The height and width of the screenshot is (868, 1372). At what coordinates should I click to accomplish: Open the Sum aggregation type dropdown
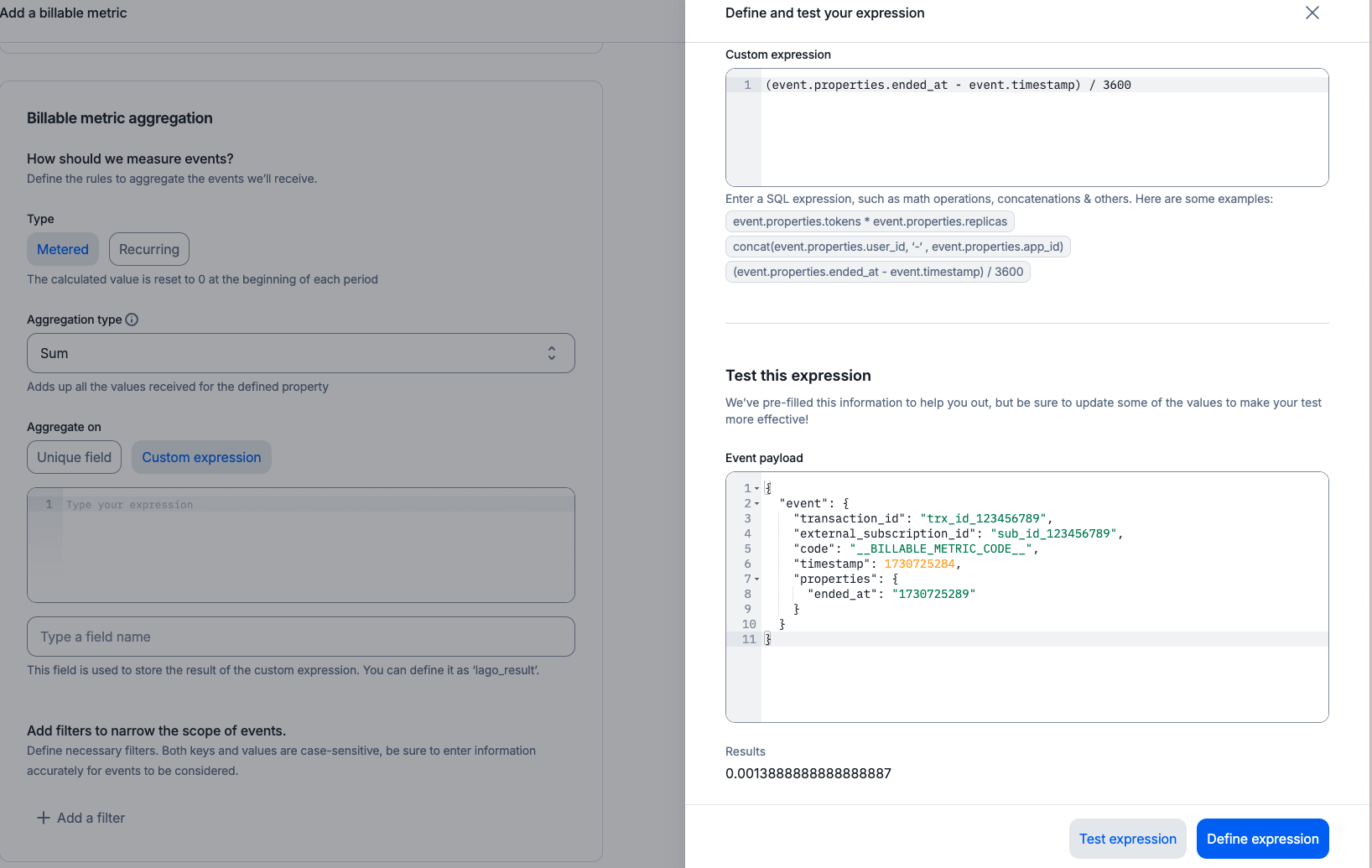(x=301, y=353)
